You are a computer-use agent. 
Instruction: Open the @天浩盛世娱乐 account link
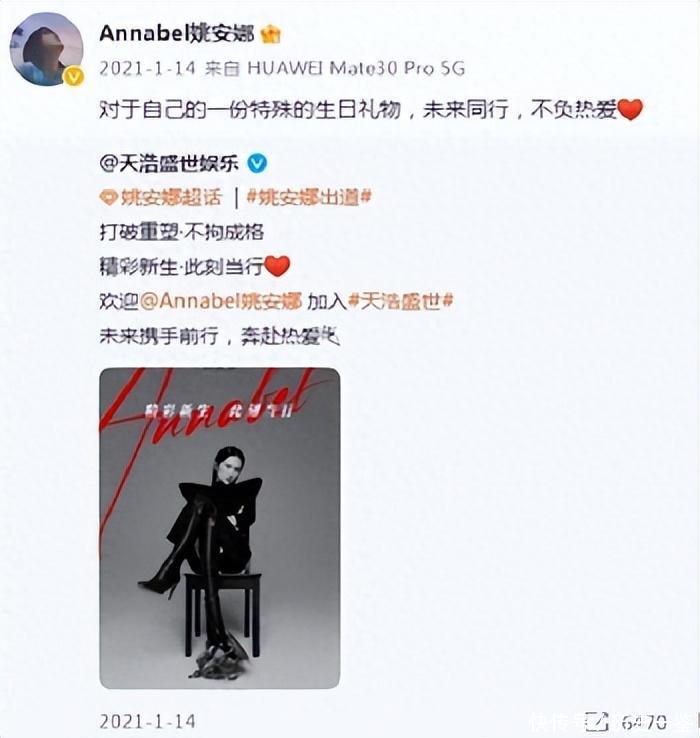169,163
